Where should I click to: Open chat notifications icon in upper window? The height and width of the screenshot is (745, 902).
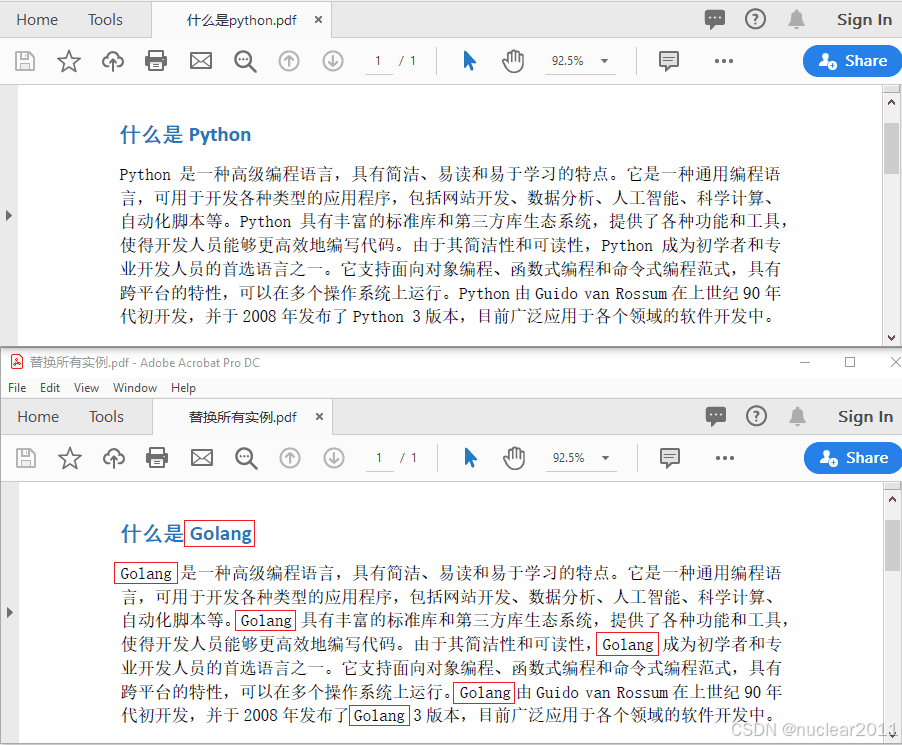pyautogui.click(x=714, y=20)
